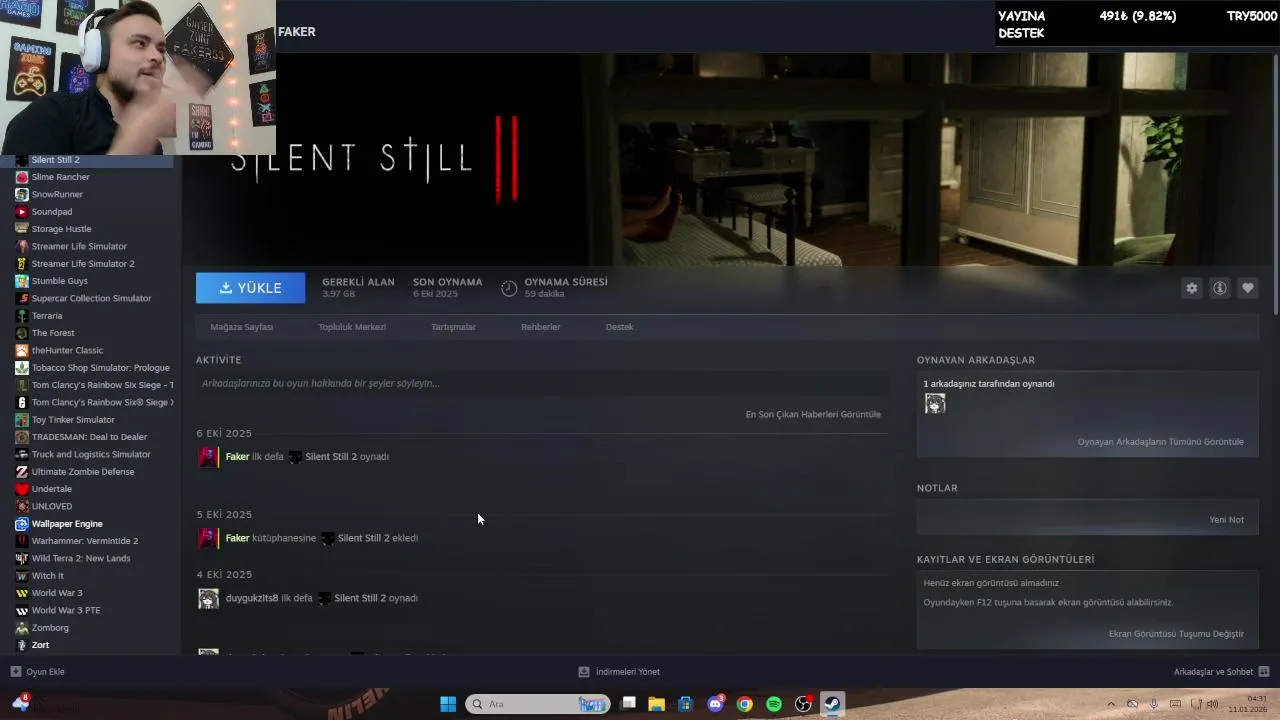Select Storage Hustle in library list

61,229
